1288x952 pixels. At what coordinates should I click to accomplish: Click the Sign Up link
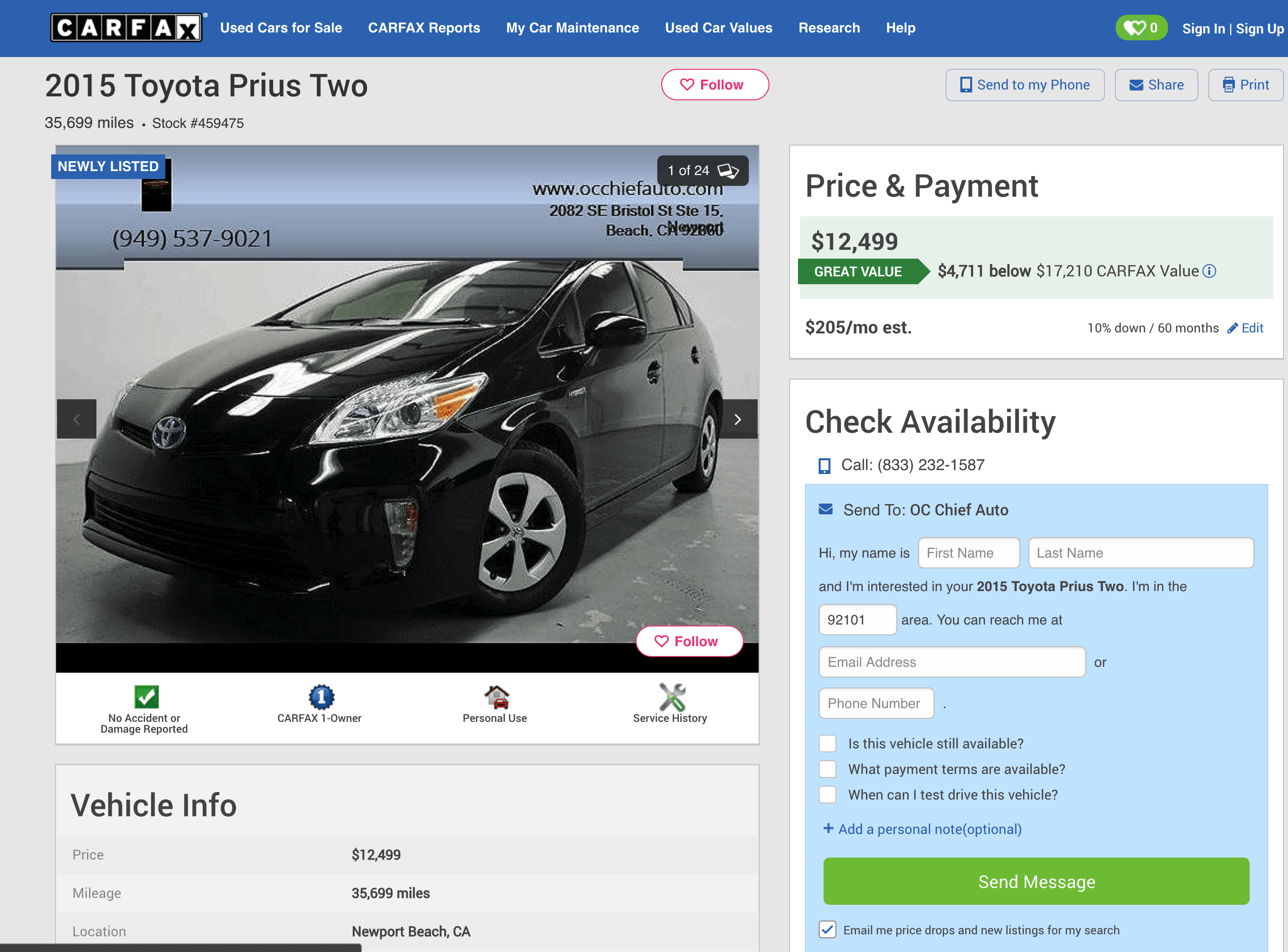point(1260,29)
